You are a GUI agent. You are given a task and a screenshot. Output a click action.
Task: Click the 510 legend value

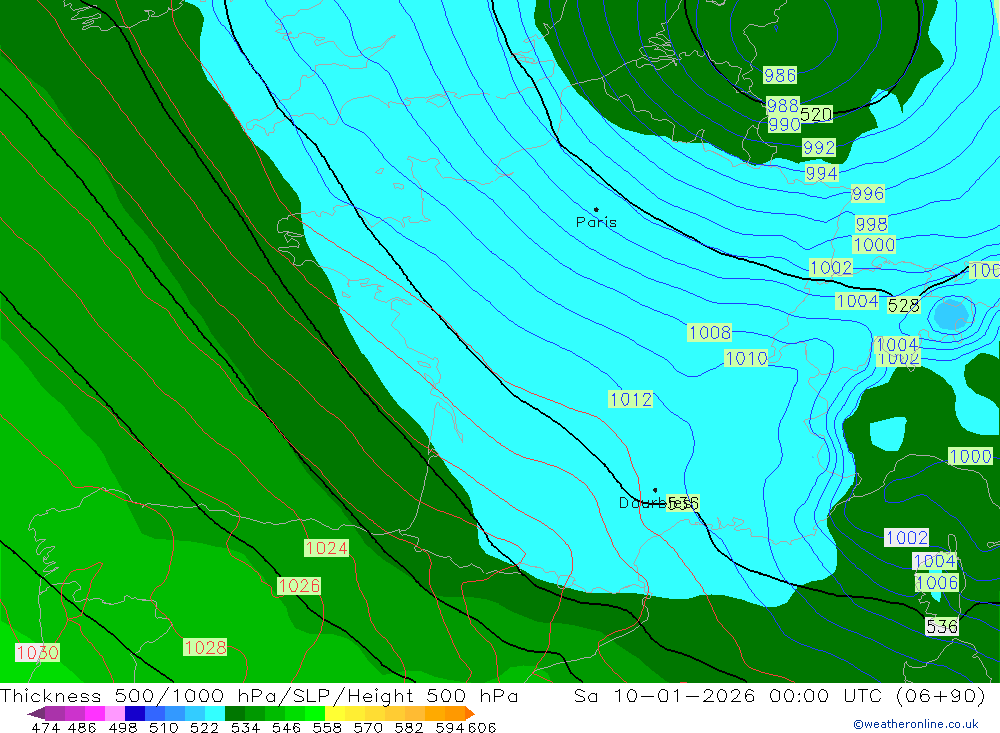pyautogui.click(x=164, y=727)
